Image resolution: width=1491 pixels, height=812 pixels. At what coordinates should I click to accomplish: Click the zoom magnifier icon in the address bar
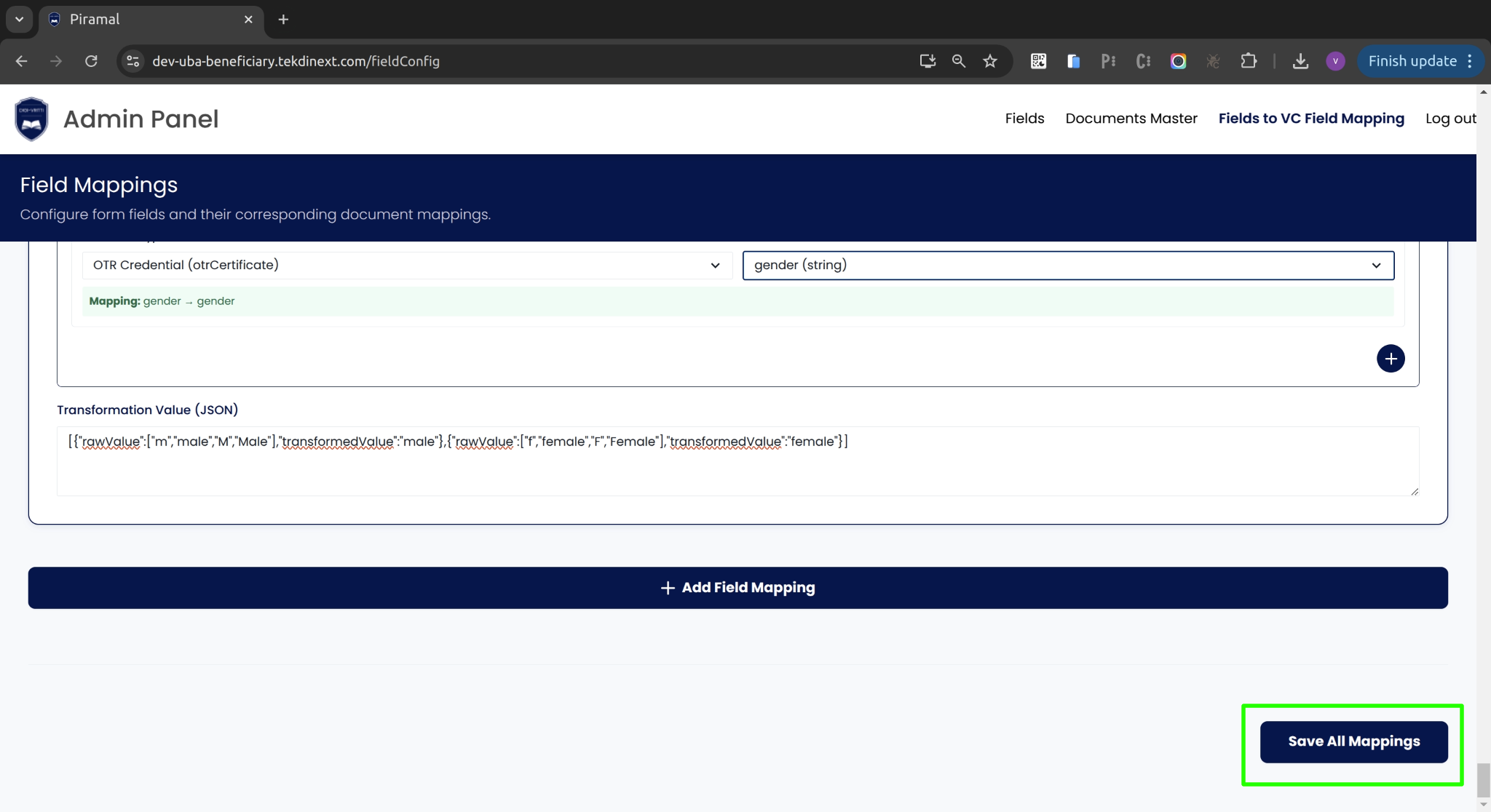point(959,61)
